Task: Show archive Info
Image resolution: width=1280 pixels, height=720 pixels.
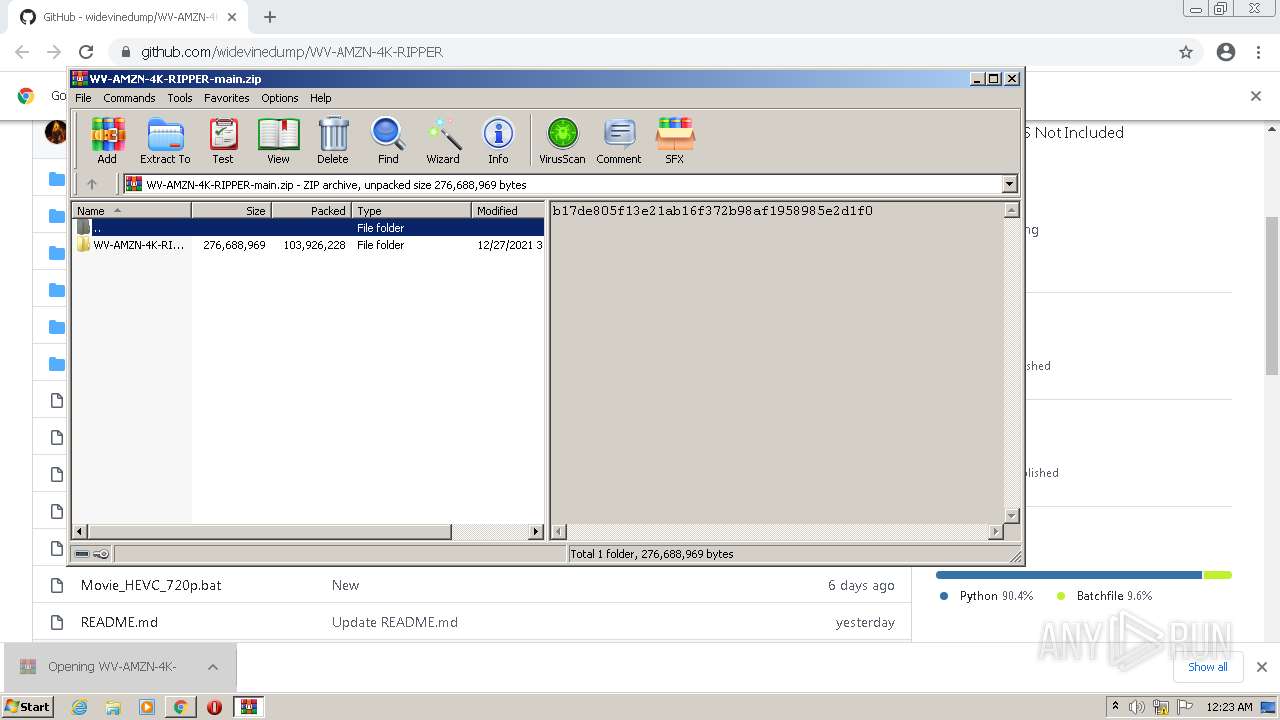Action: [498, 140]
